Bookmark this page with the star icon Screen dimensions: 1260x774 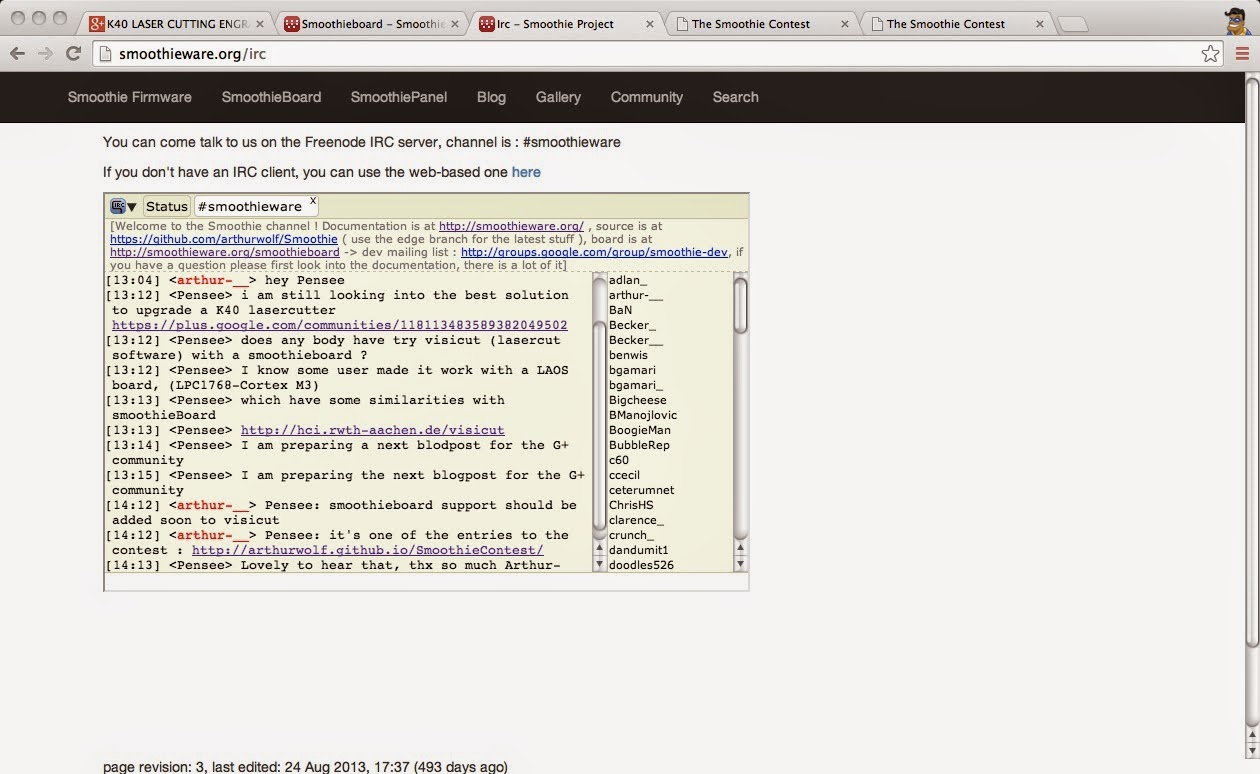click(x=1210, y=54)
